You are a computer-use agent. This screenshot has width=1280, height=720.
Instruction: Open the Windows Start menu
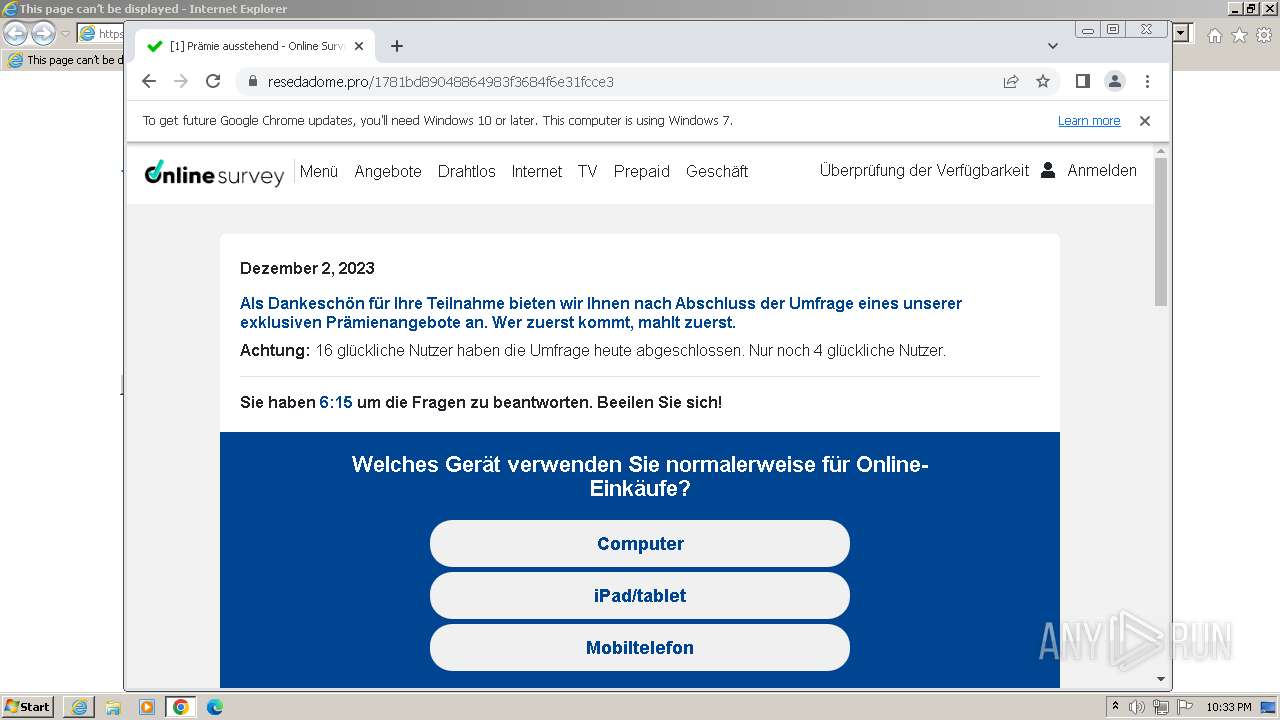coord(28,706)
